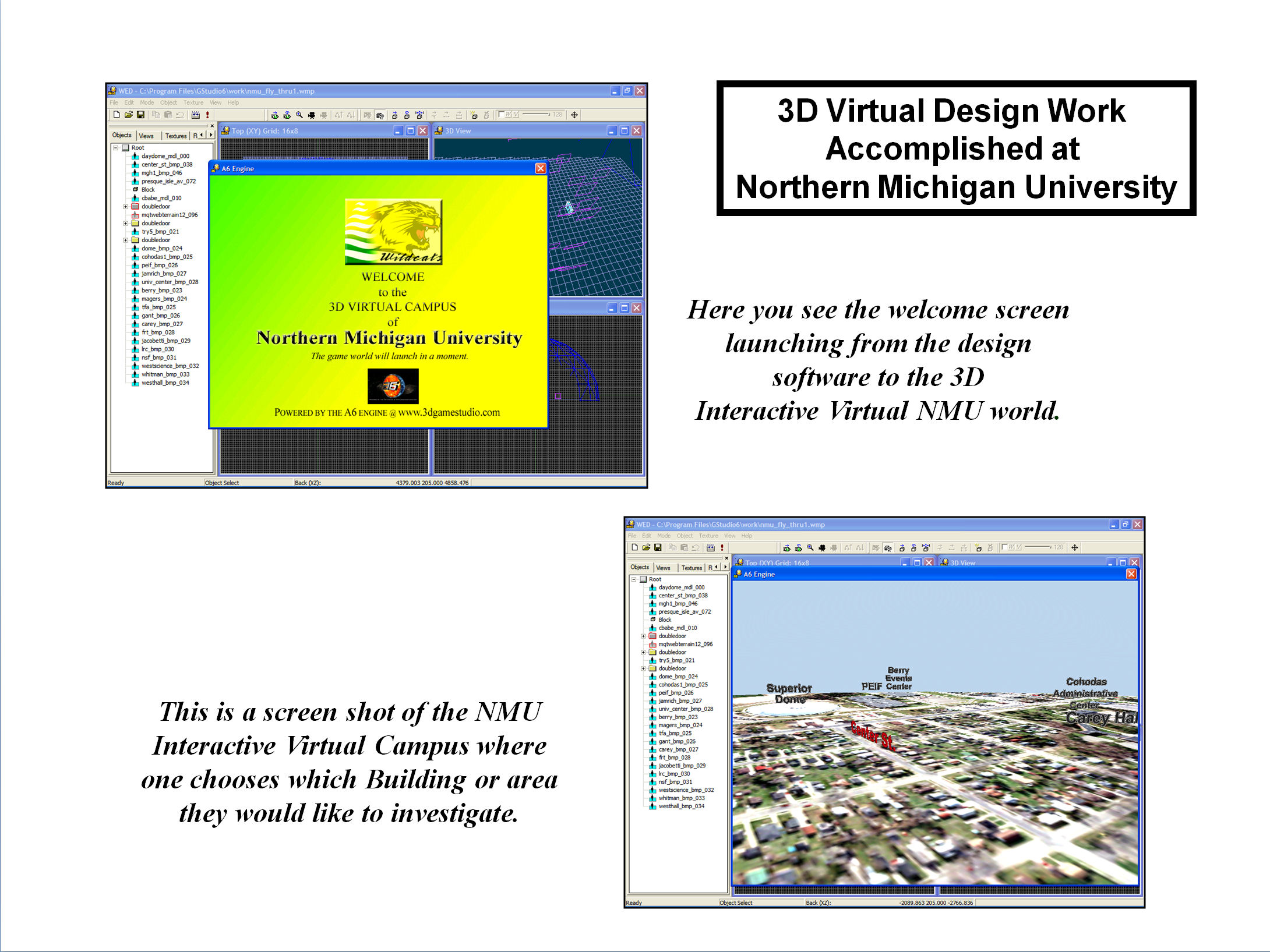Tick the checkbox beside the 128 slider in the lower WED toolbar
The width and height of the screenshot is (1270, 952).
pyautogui.click(x=1004, y=547)
